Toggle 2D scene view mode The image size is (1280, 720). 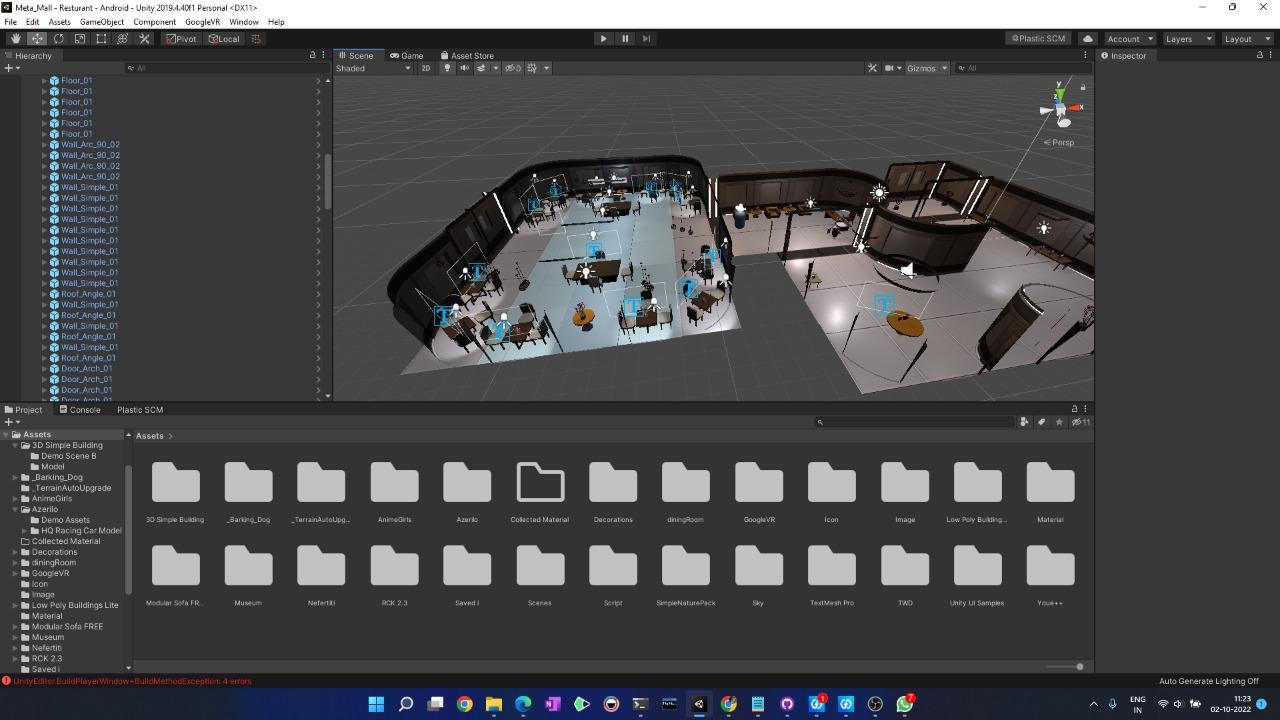coord(426,68)
